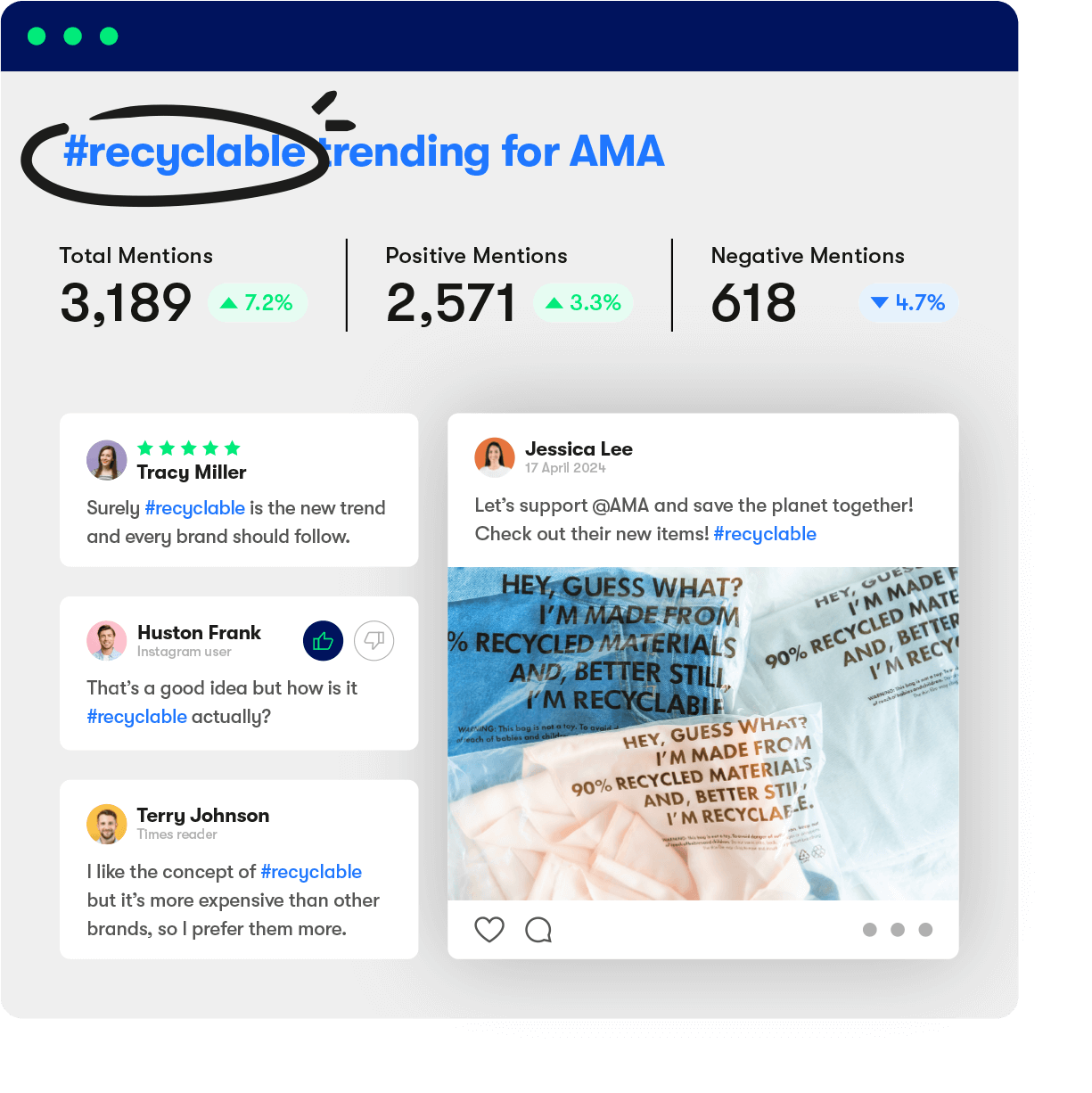This screenshot has height=1093, width=1092.
Task: Click the thumbs up icon on Huston Frank's comment
Action: (x=323, y=641)
